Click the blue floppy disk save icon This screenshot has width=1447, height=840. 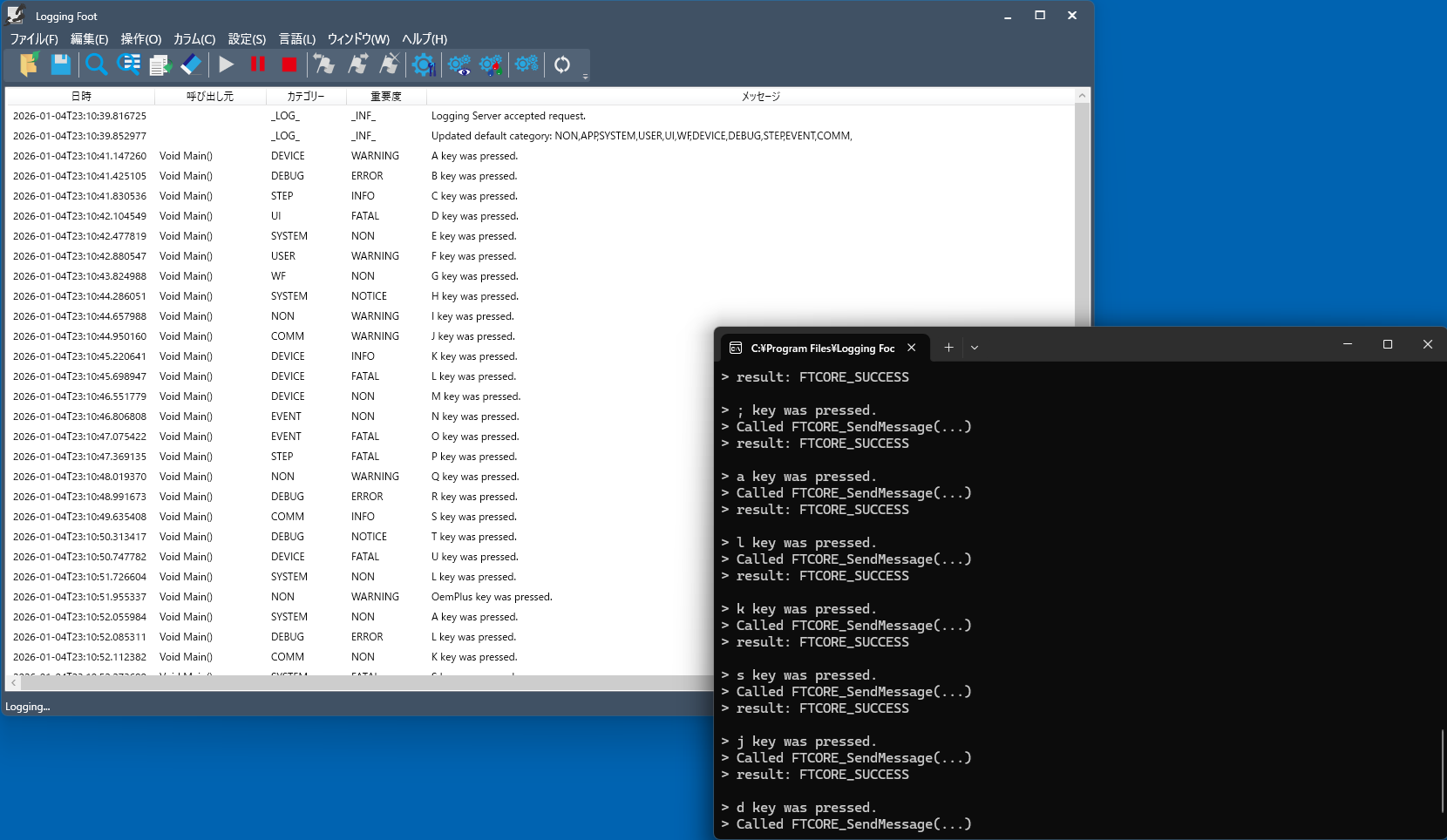(x=61, y=64)
